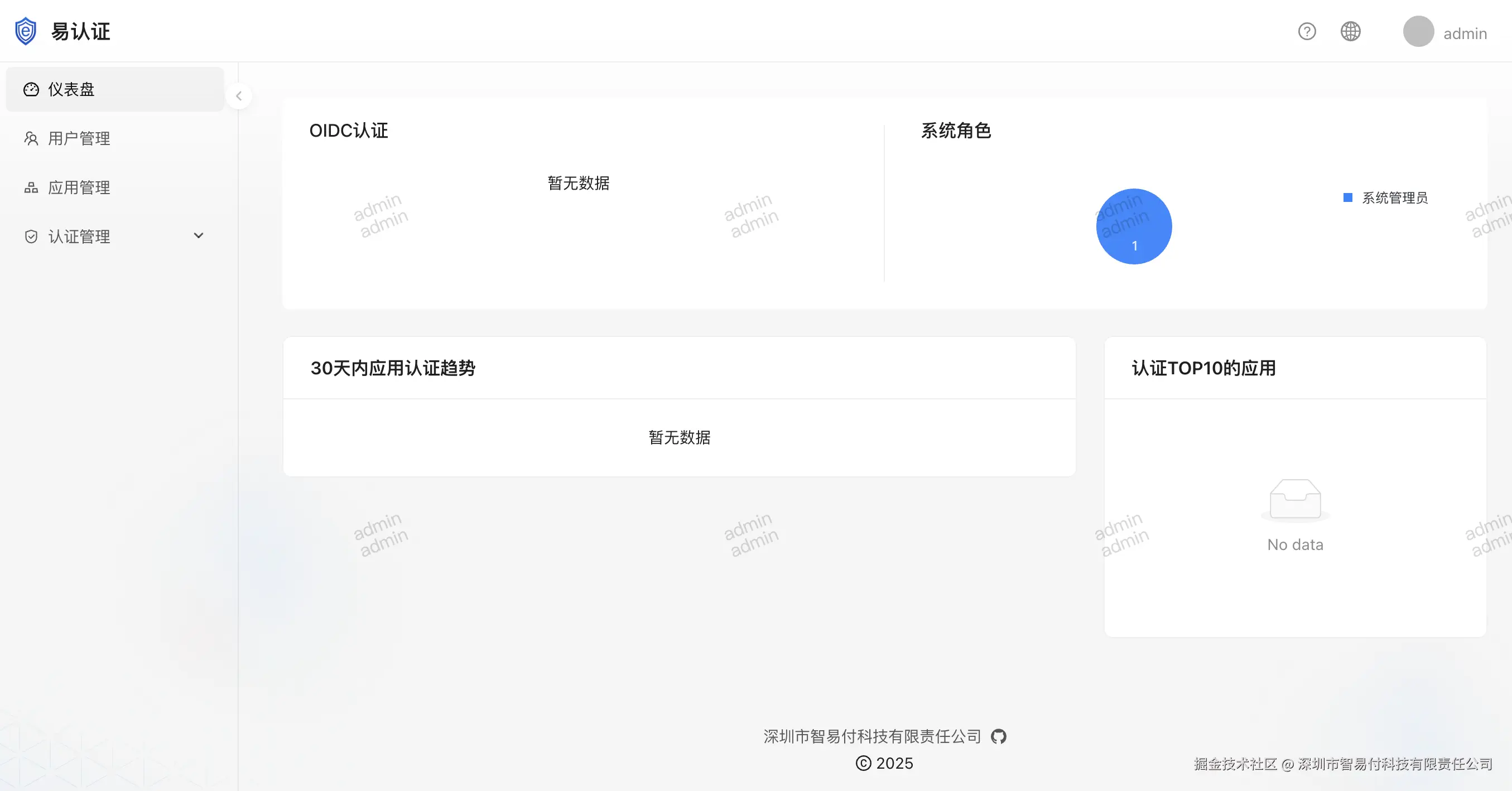Image resolution: width=1512 pixels, height=791 pixels.
Task: Select the 仪表盘 dashboard gauge icon
Action: (31, 89)
